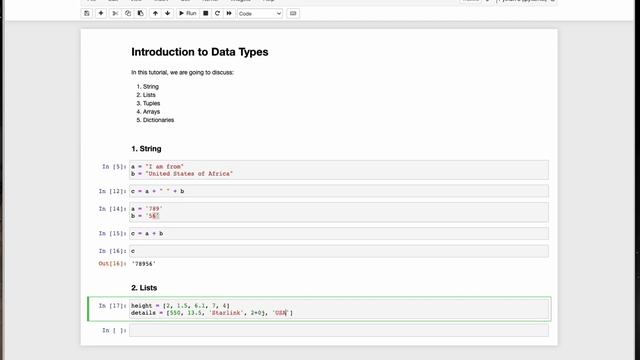
Task: Move selected cell up with arrow icon
Action: point(155,13)
